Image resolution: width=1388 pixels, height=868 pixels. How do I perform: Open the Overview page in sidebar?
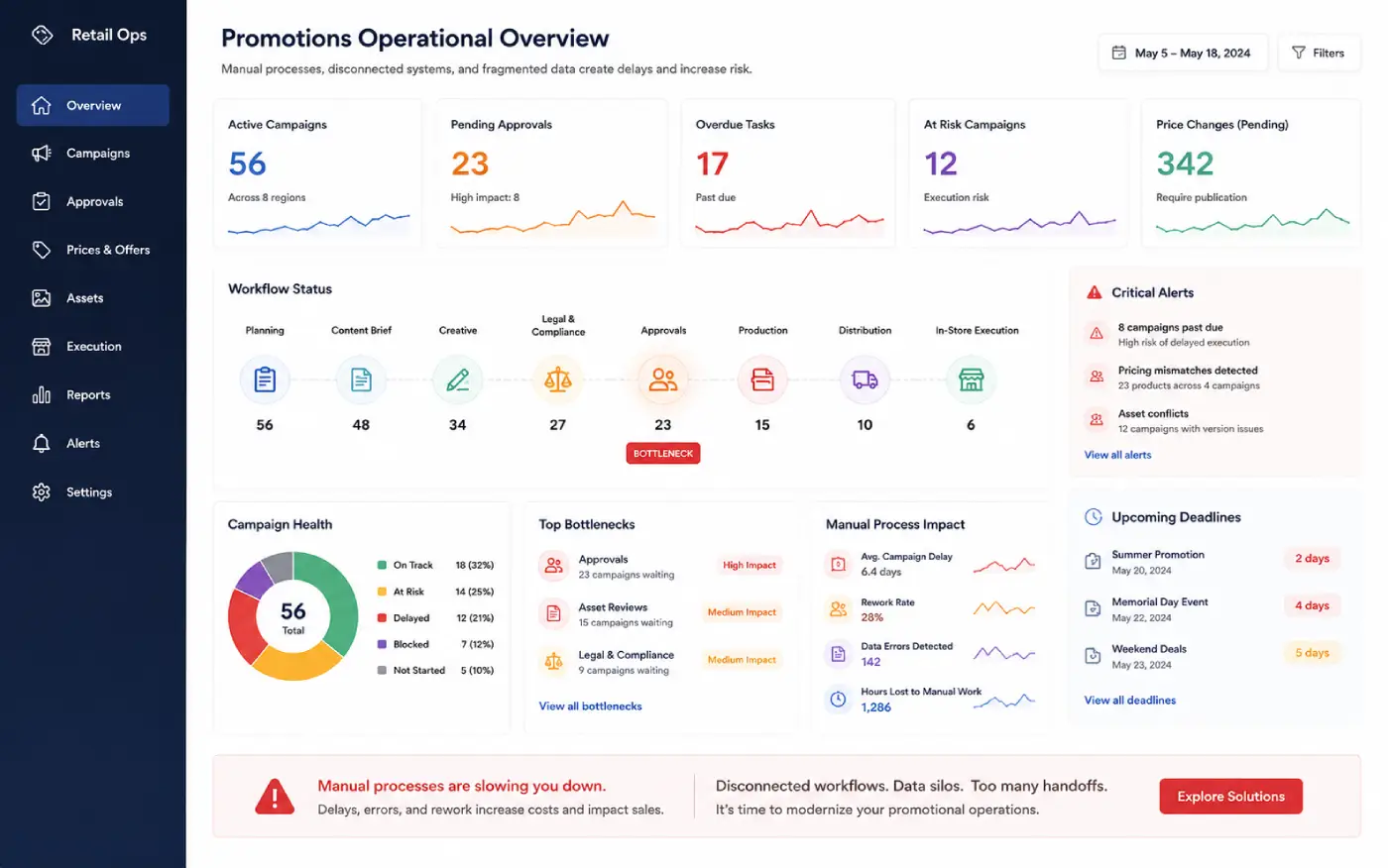tap(93, 105)
